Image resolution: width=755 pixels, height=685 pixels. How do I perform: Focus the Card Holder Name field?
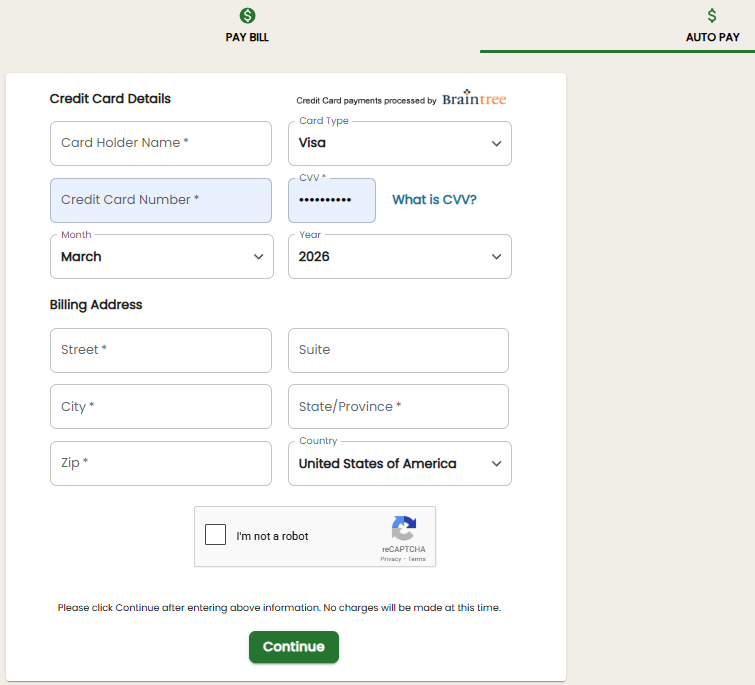[x=161, y=144]
